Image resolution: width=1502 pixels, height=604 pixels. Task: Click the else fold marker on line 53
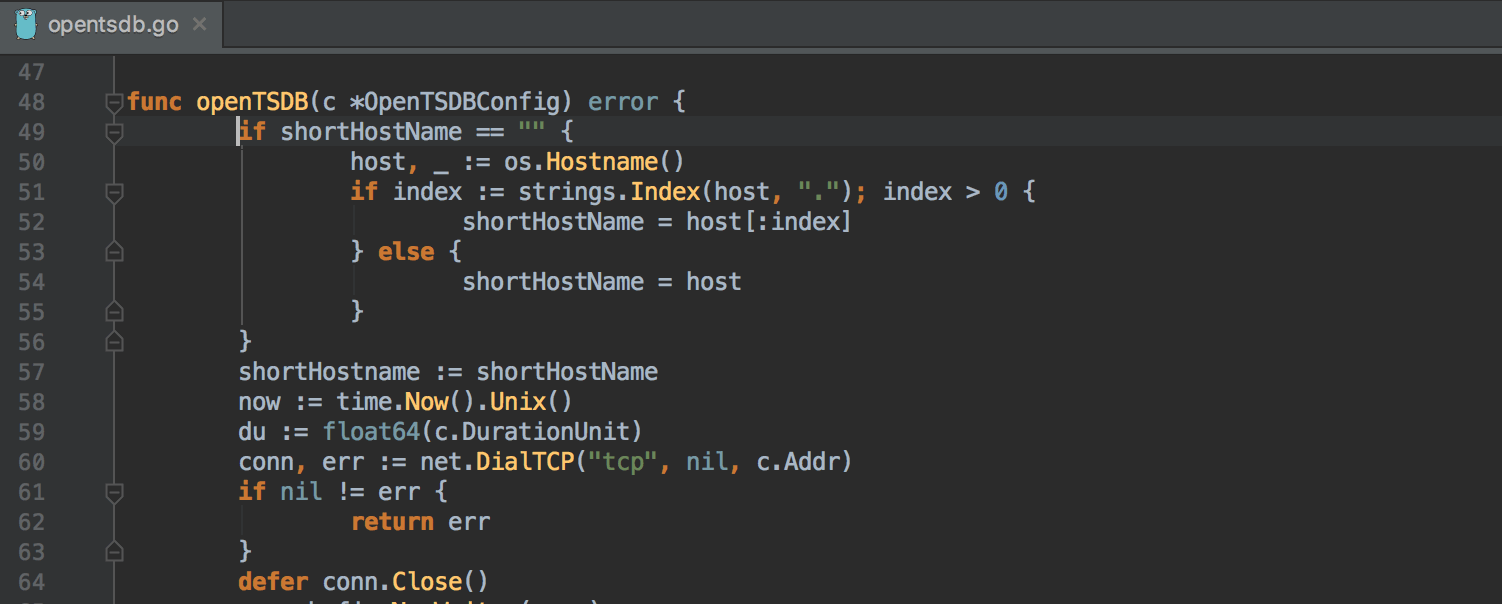click(x=114, y=252)
